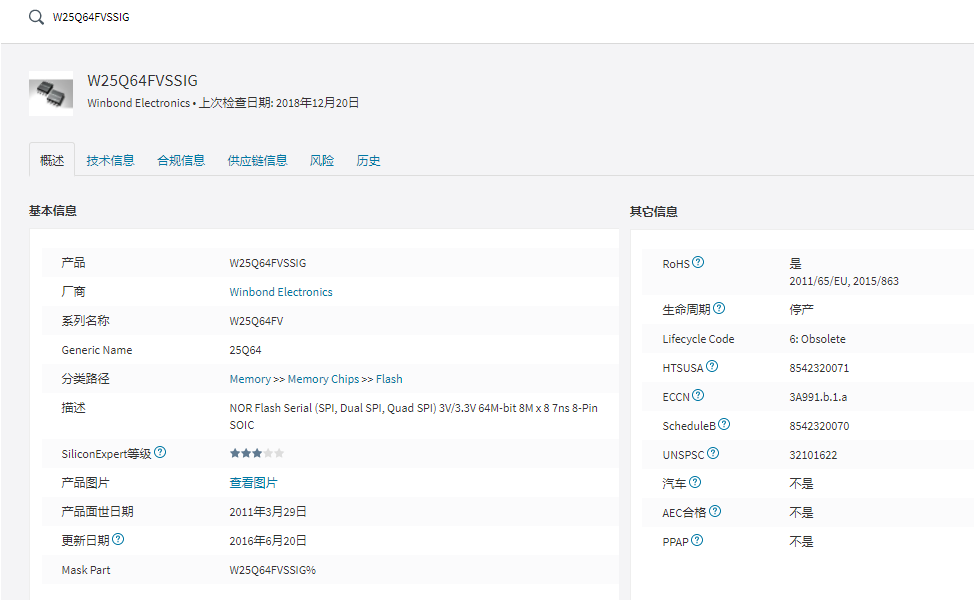Click UNSPSC code 32101622
The height and width of the screenshot is (600, 974).
pos(812,455)
